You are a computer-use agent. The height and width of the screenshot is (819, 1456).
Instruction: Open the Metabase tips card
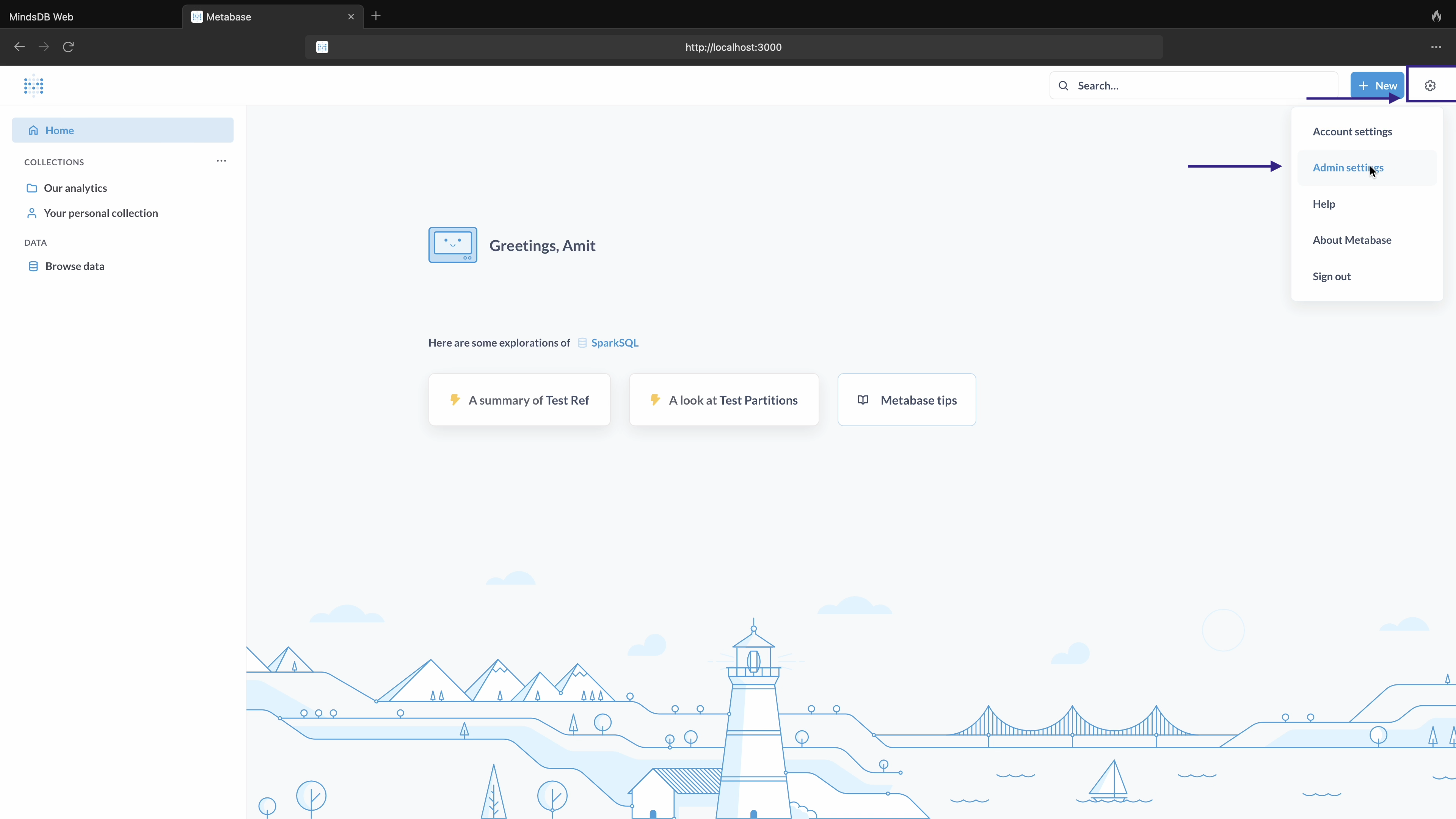[x=906, y=400]
